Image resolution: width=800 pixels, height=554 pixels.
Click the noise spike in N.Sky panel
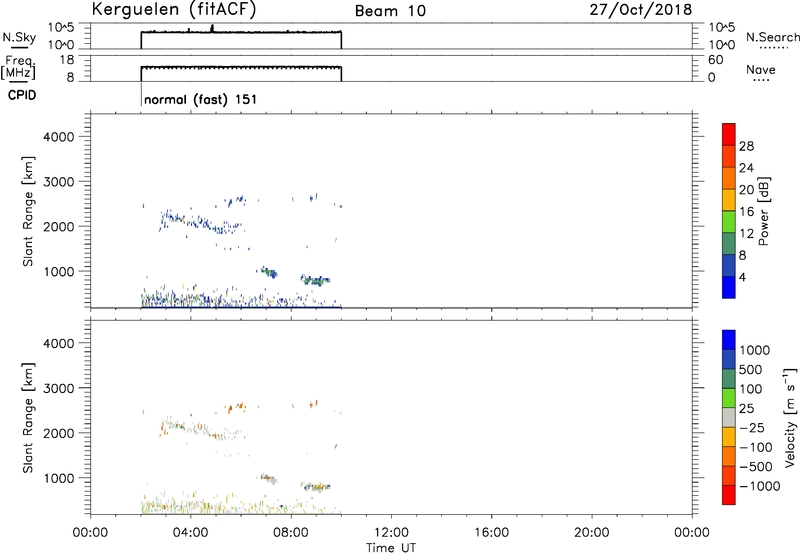[x=212, y=28]
